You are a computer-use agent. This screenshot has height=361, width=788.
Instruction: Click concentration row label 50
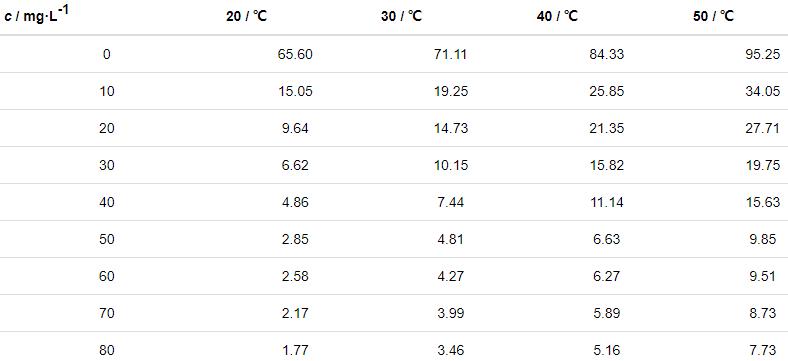(x=107, y=239)
